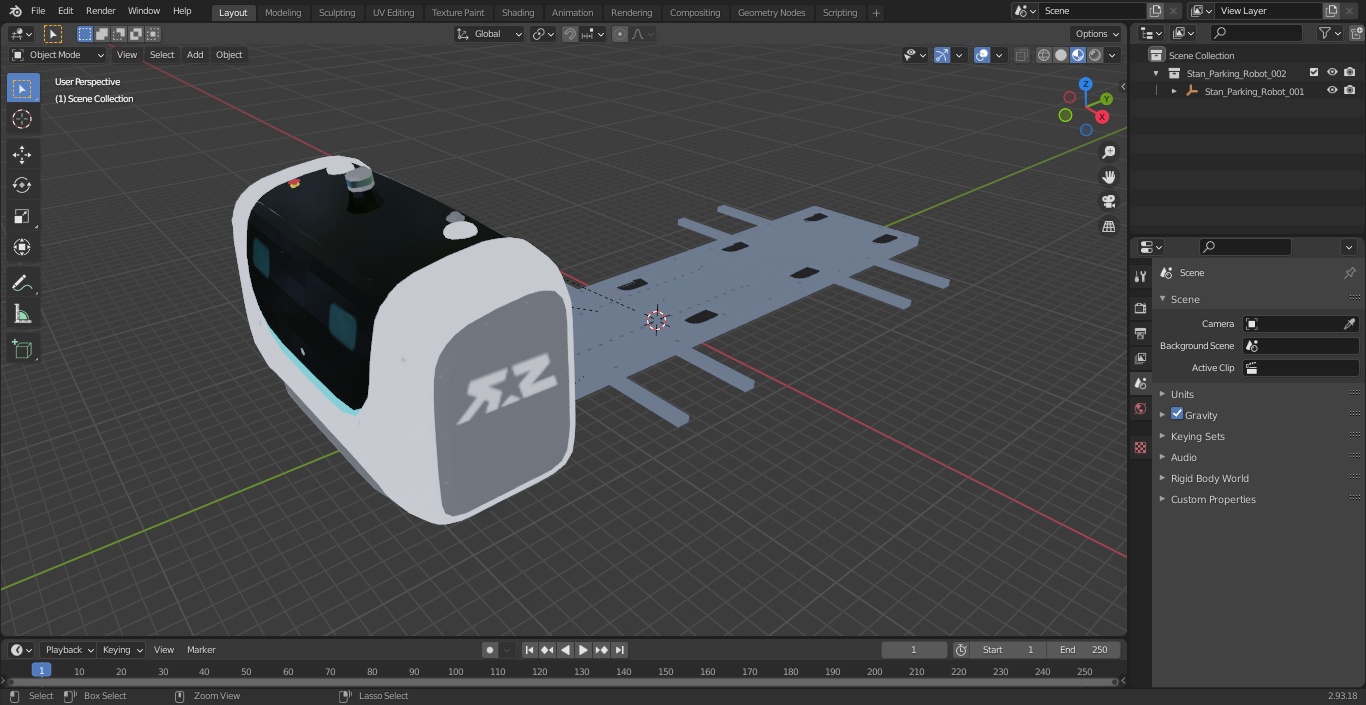This screenshot has width=1366, height=705.
Task: Open the Tool properties tab
Action: [1140, 276]
